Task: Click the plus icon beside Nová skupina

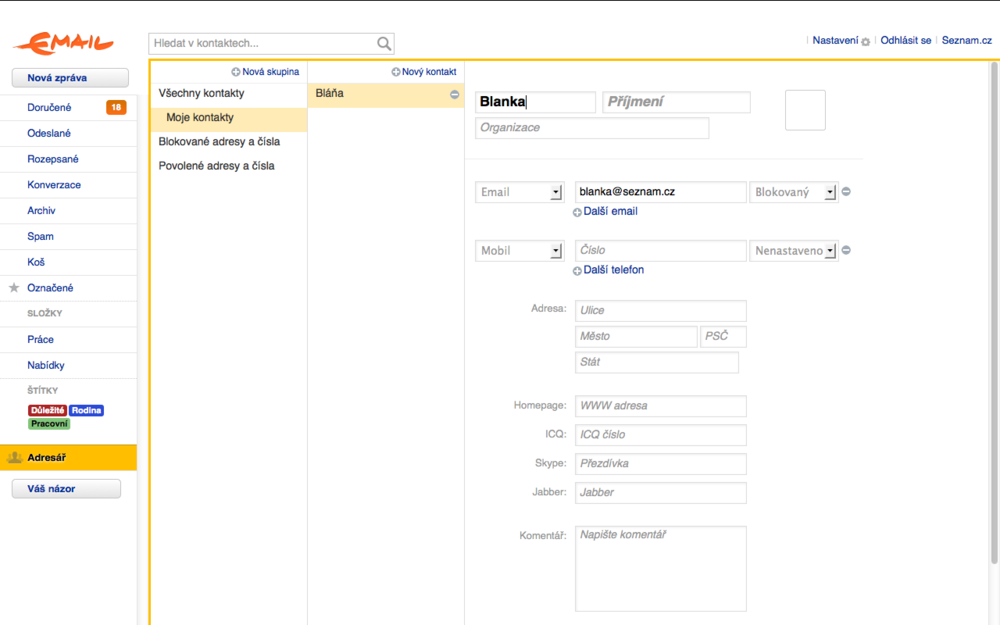Action: tap(235, 72)
